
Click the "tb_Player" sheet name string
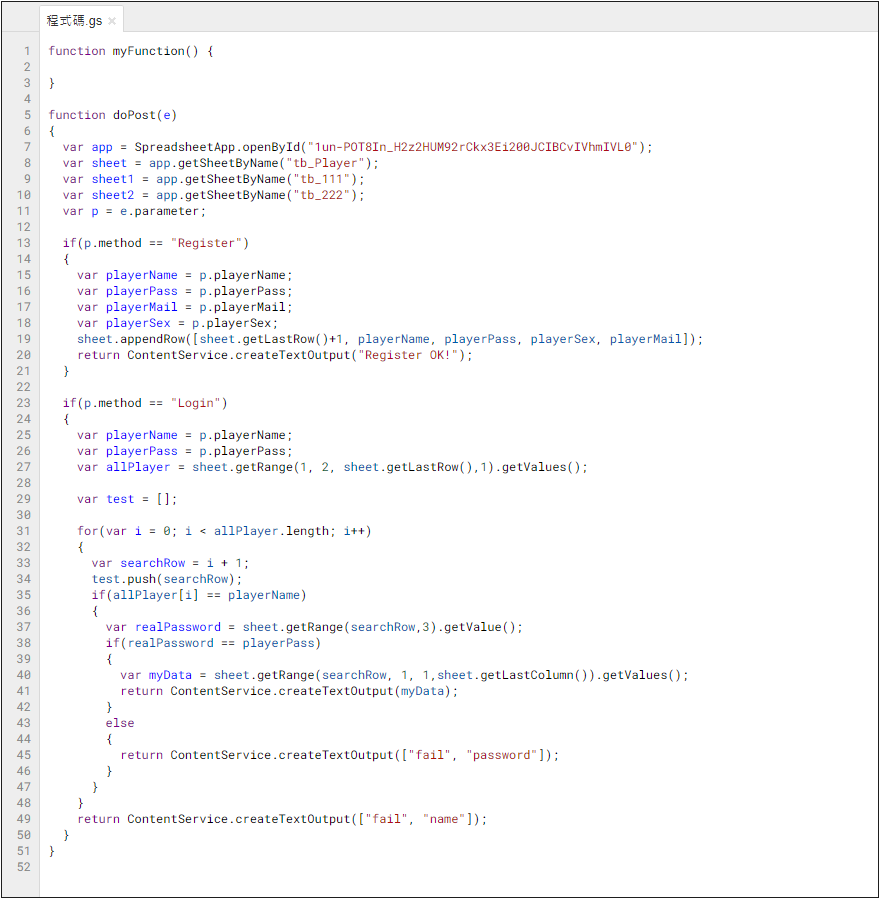(327, 163)
